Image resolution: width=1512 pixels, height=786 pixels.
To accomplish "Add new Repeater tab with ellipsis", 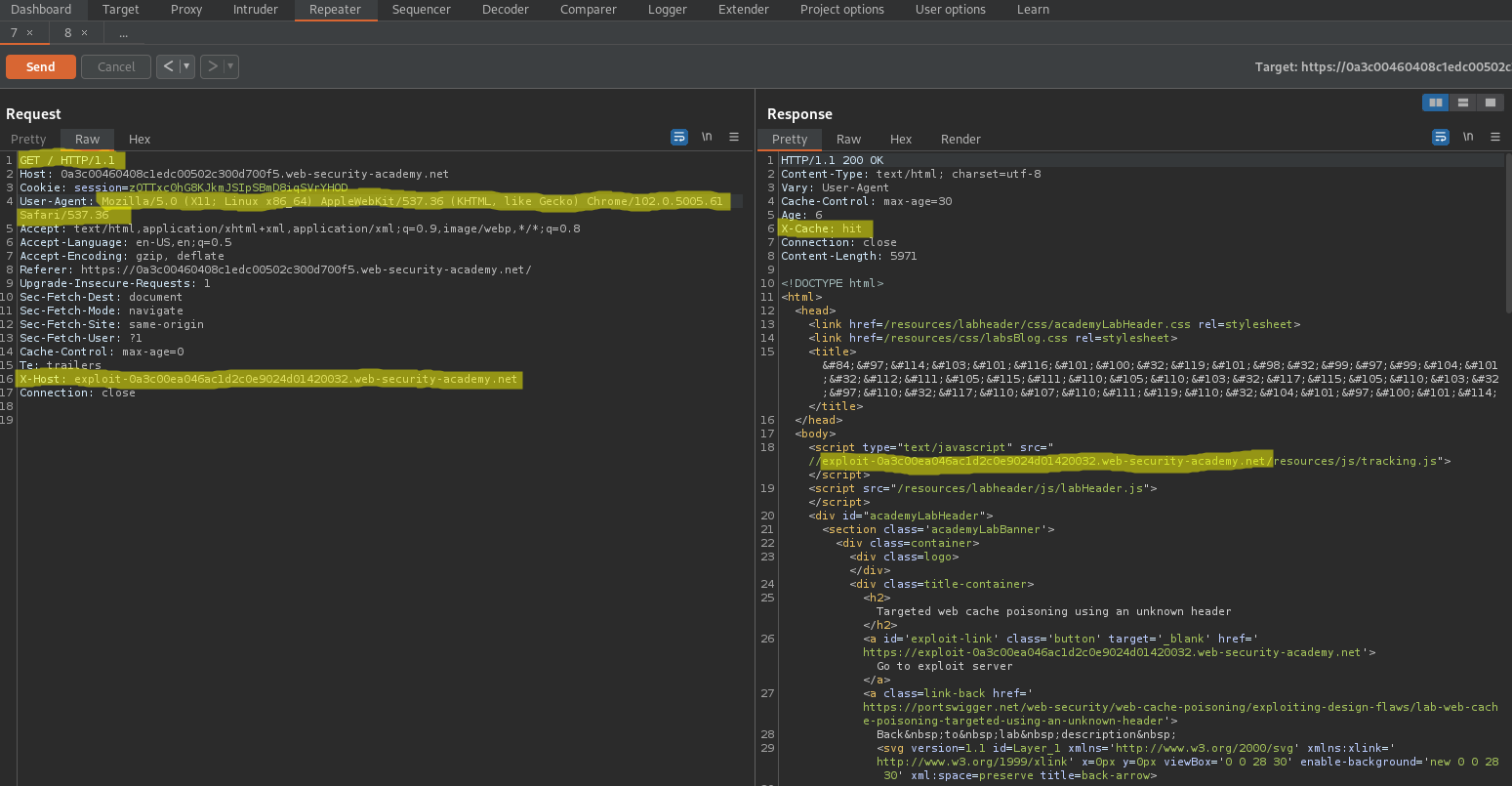I will click(124, 33).
